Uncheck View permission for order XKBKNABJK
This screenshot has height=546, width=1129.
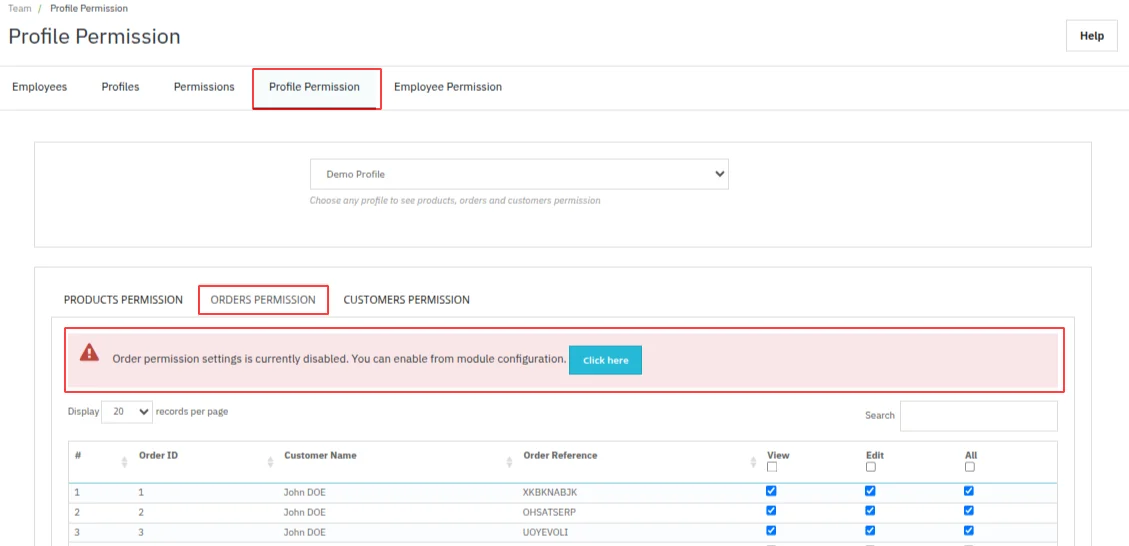(771, 491)
